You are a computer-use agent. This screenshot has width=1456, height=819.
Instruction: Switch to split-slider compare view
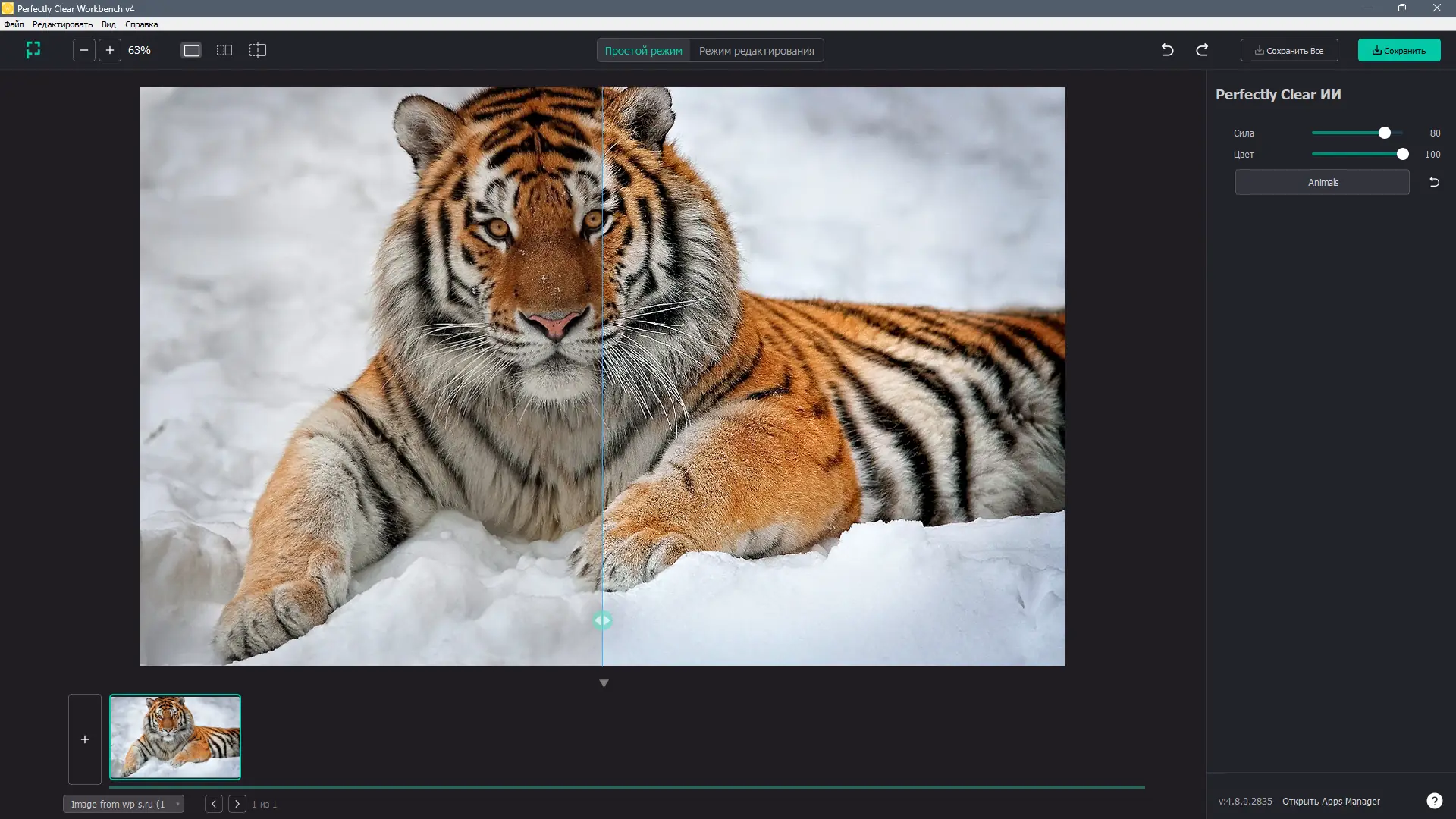click(258, 50)
